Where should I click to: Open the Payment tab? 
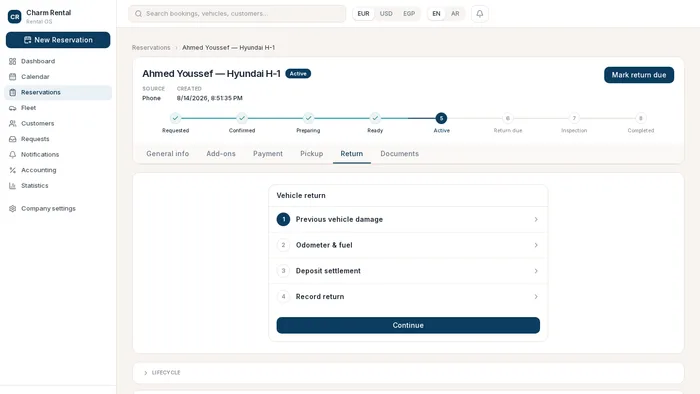point(268,153)
